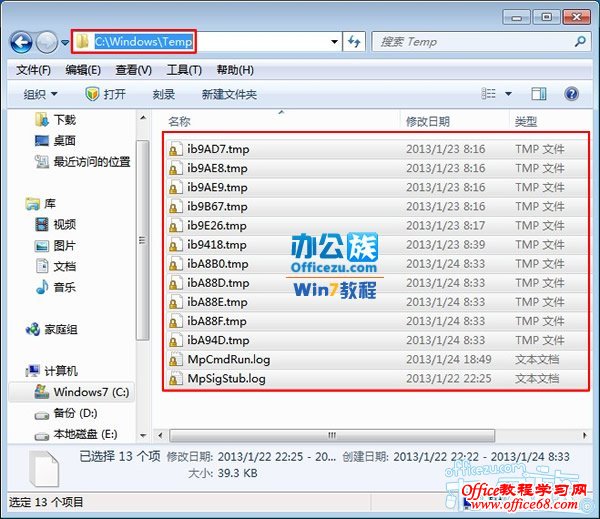The image size is (600, 519).
Task: Open 备份 (D:) drive
Action: point(66,413)
